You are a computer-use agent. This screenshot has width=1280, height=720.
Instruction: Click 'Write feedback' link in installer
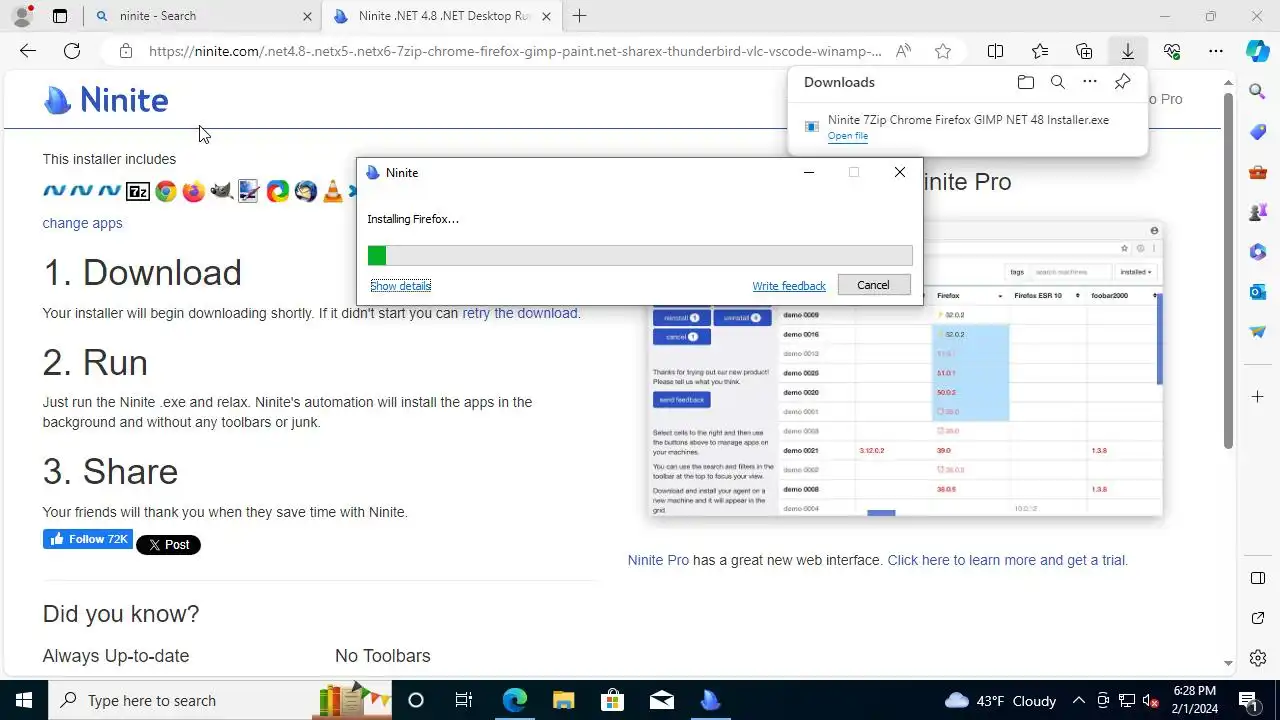point(789,286)
